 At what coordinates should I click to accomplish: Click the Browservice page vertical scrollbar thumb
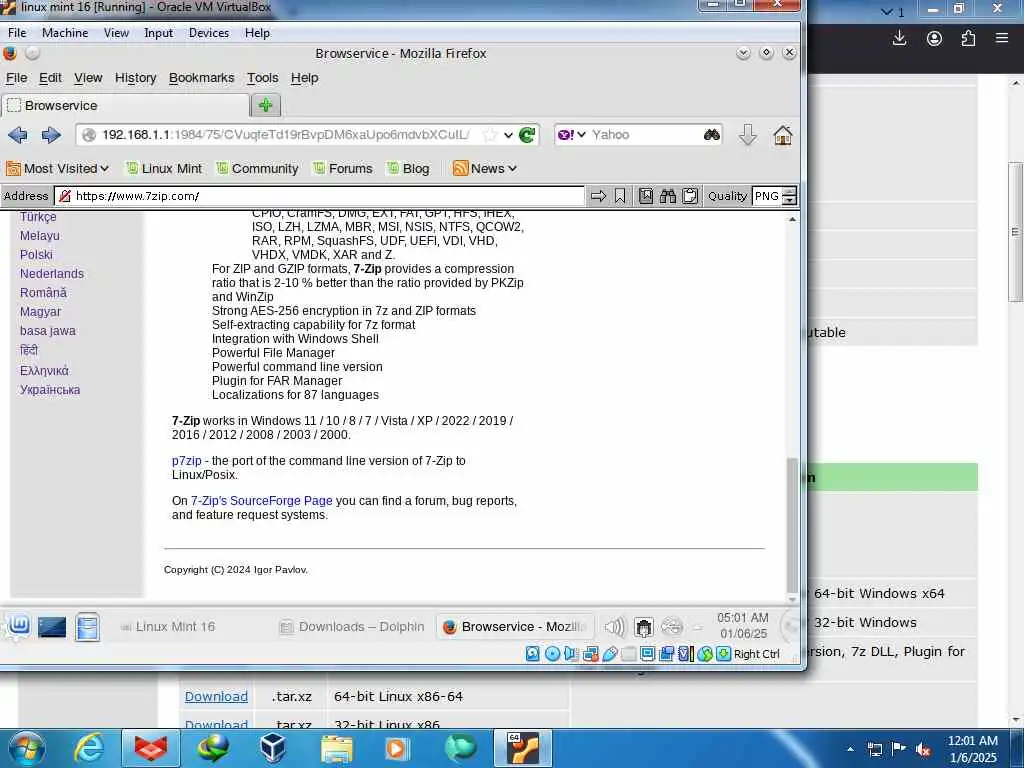coord(792,525)
